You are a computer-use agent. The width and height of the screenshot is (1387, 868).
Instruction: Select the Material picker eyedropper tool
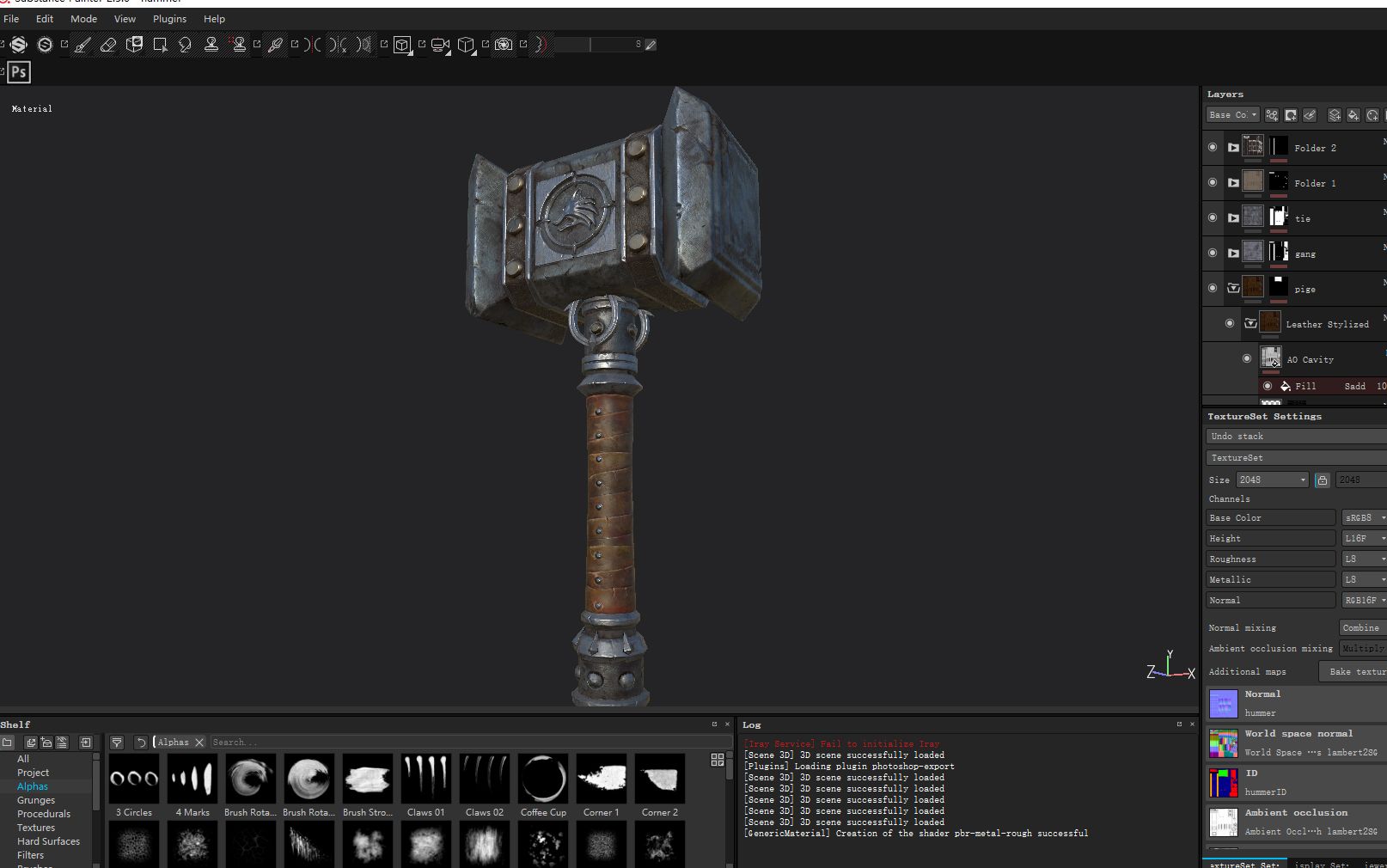point(275,45)
